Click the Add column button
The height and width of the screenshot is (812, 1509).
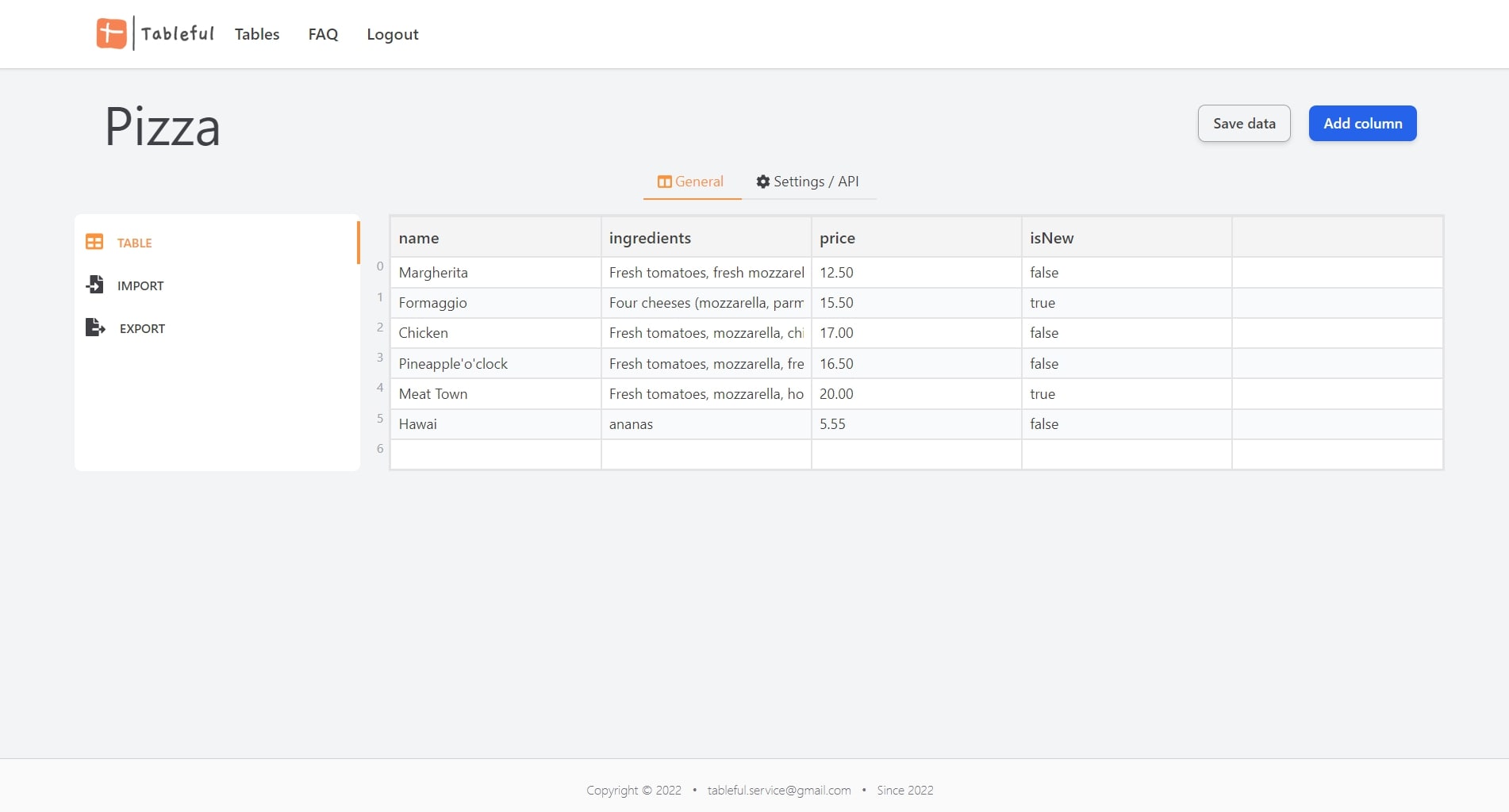point(1362,124)
